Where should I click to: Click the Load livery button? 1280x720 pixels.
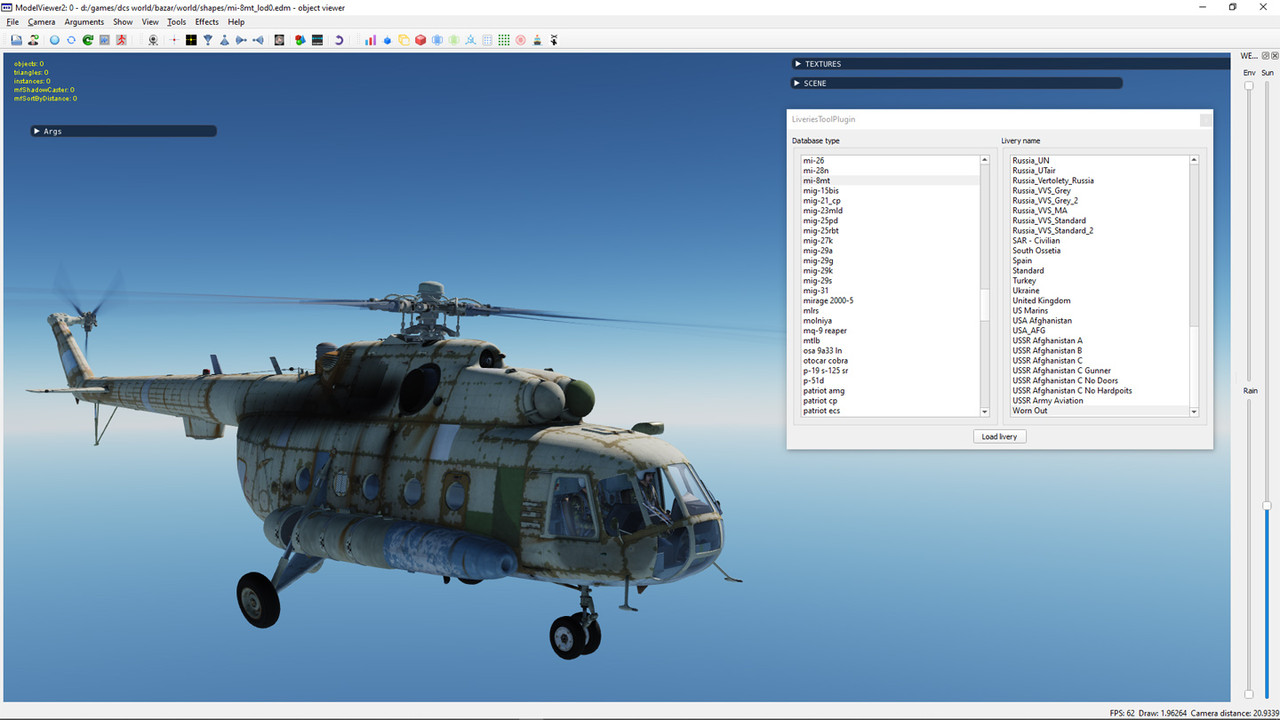pos(999,436)
